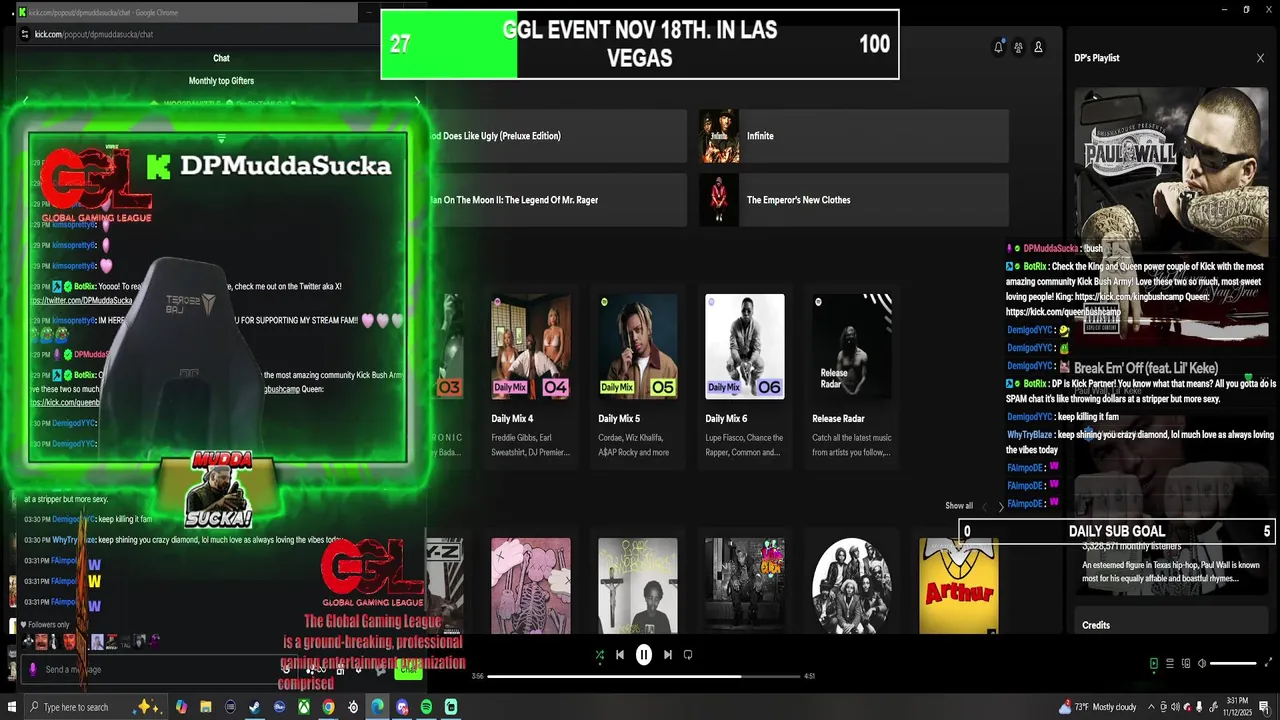The width and height of the screenshot is (1280, 720).
Task: Open the Spotify notifications bell
Action: pyautogui.click(x=998, y=47)
